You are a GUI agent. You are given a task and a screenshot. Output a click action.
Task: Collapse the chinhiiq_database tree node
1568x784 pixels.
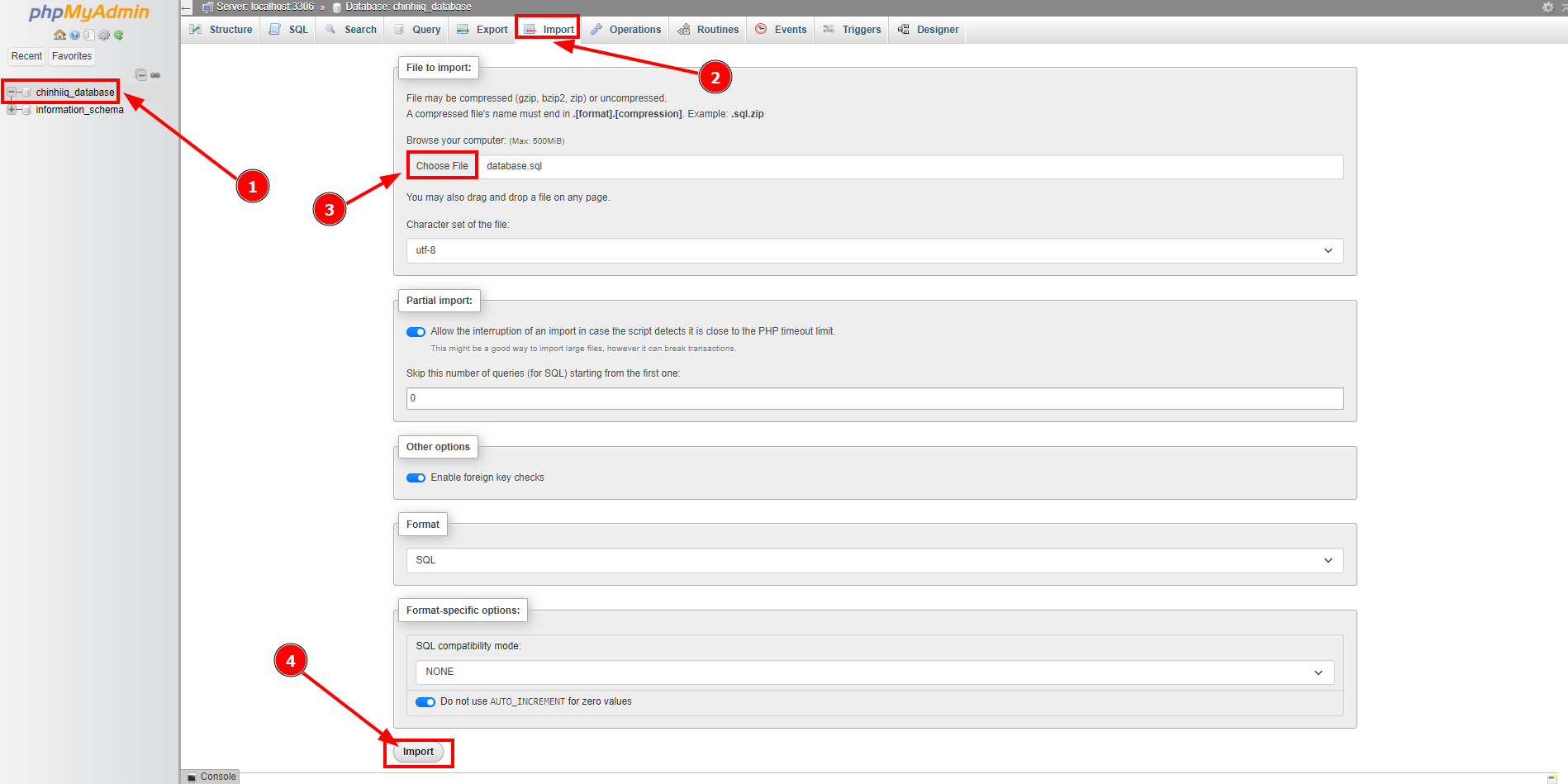pyautogui.click(x=12, y=93)
